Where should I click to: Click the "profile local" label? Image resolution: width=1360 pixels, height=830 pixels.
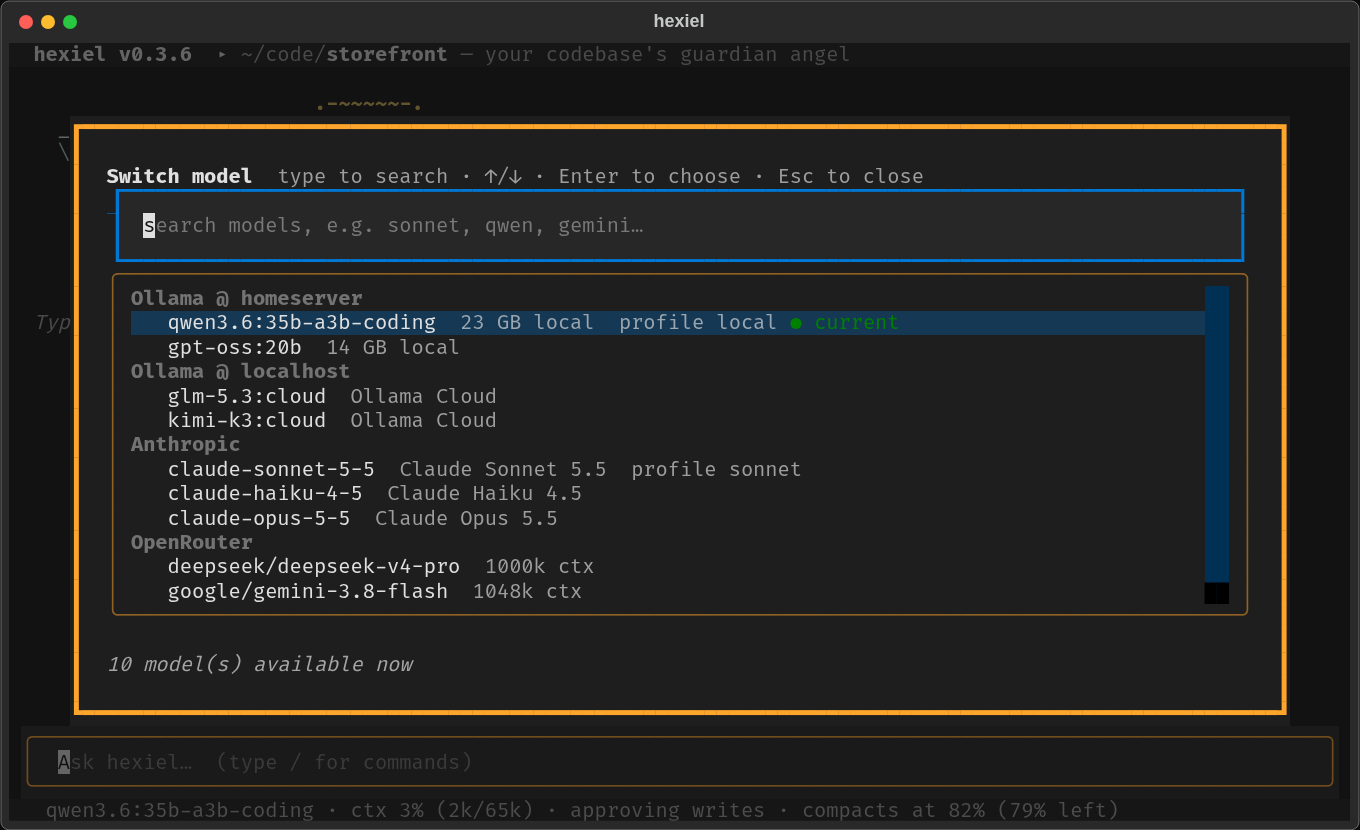pos(698,323)
